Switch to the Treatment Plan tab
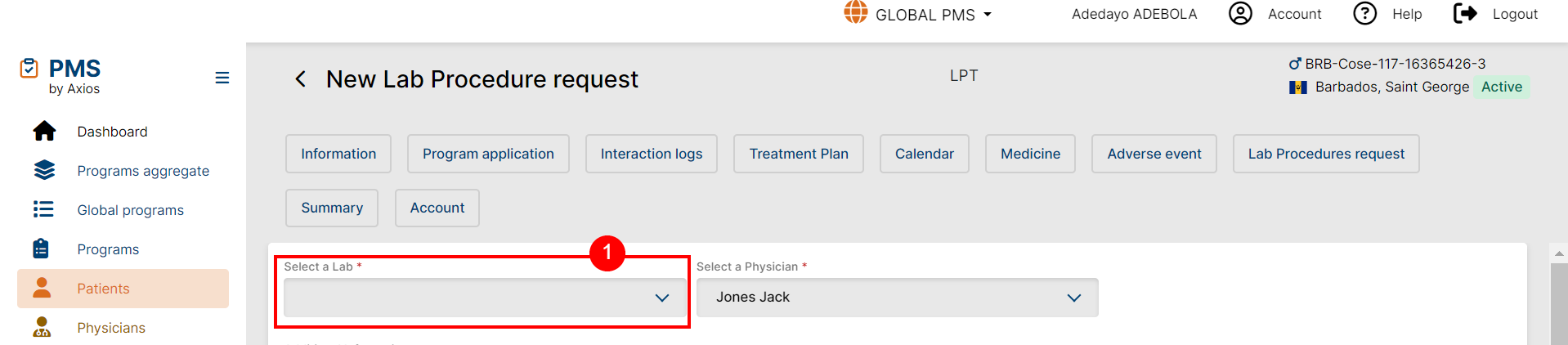The image size is (1568, 345). (798, 154)
